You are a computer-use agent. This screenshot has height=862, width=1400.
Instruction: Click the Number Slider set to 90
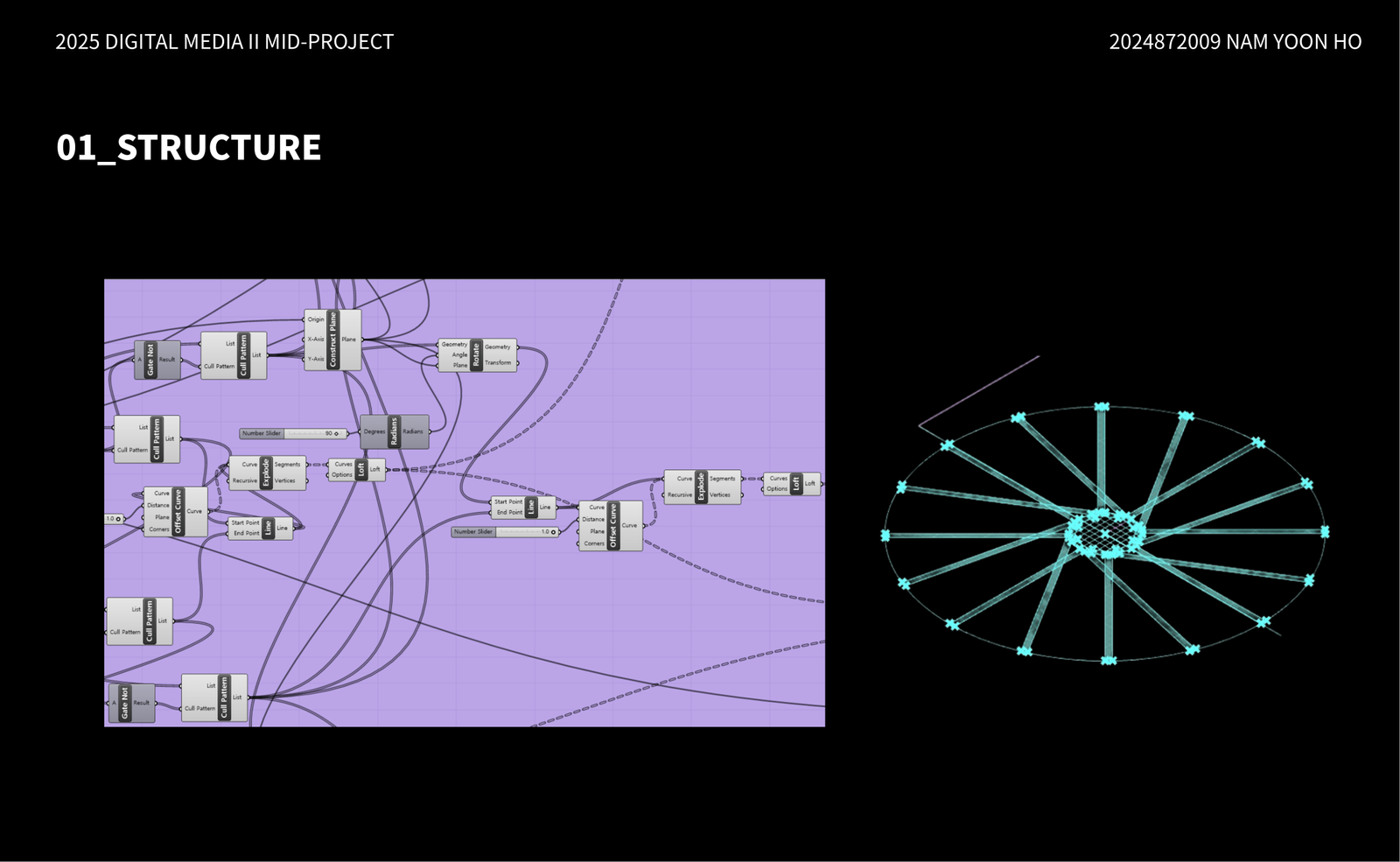pyautogui.click(x=290, y=433)
